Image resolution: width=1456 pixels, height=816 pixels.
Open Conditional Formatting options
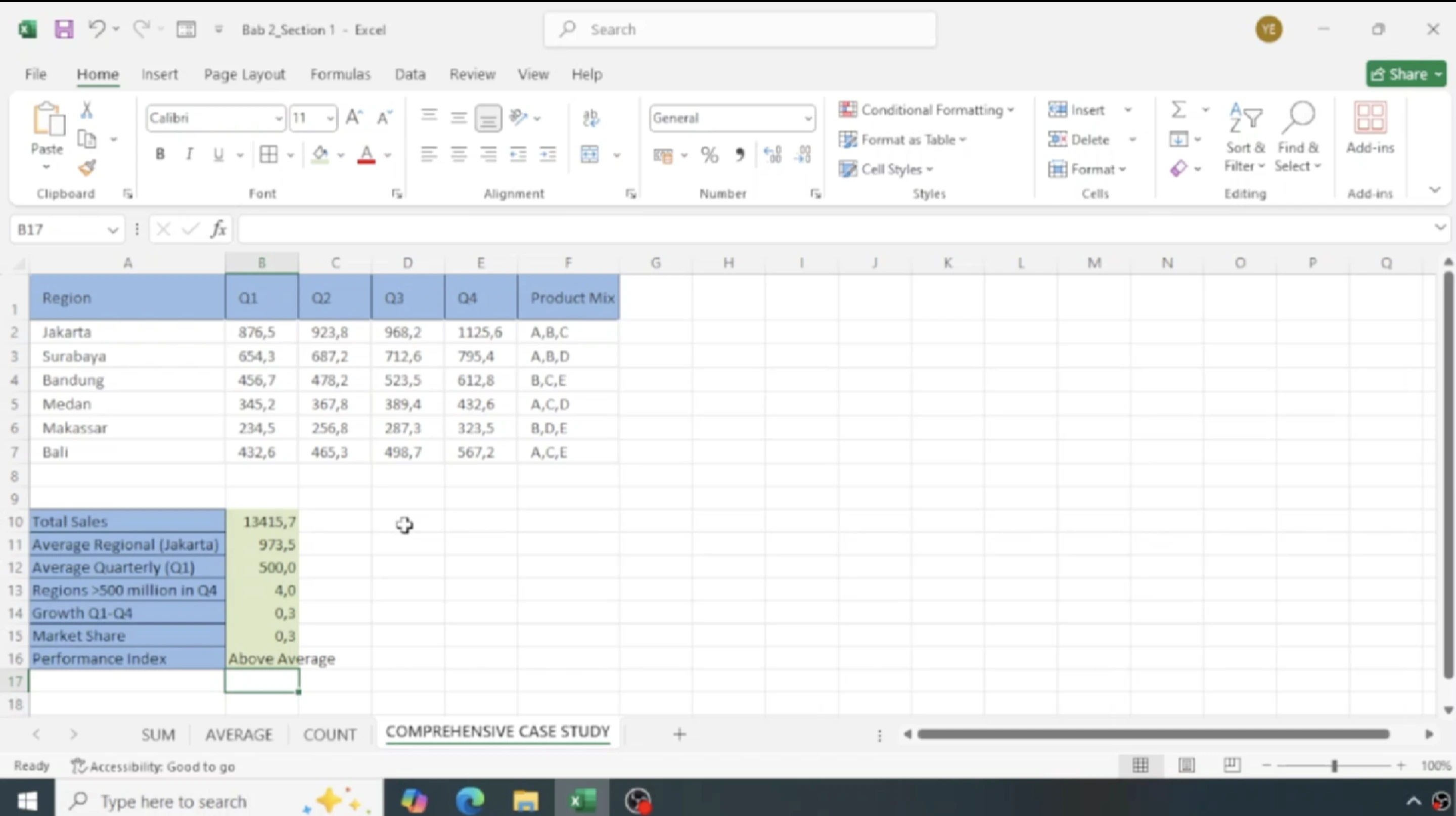click(x=927, y=110)
